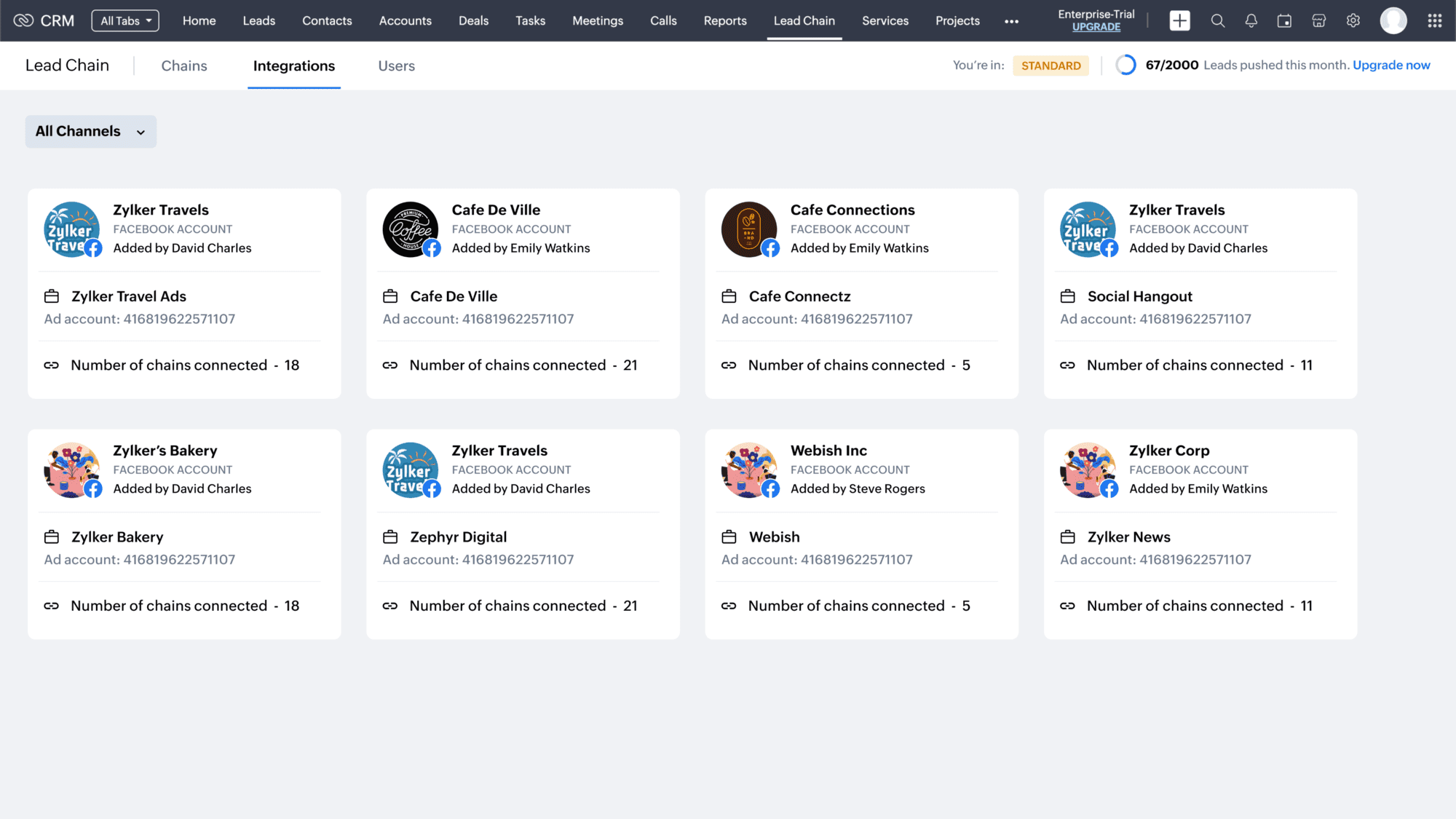Open settings gear icon
1456x819 pixels.
1353,20
